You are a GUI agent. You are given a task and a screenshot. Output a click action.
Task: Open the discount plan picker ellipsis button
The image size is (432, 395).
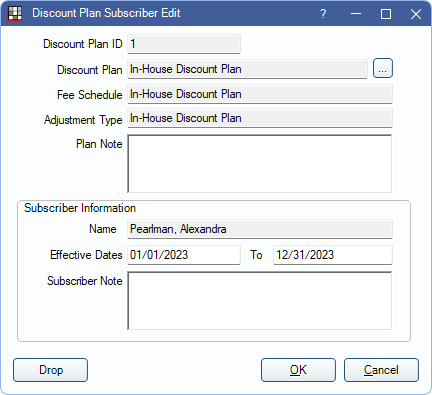383,68
